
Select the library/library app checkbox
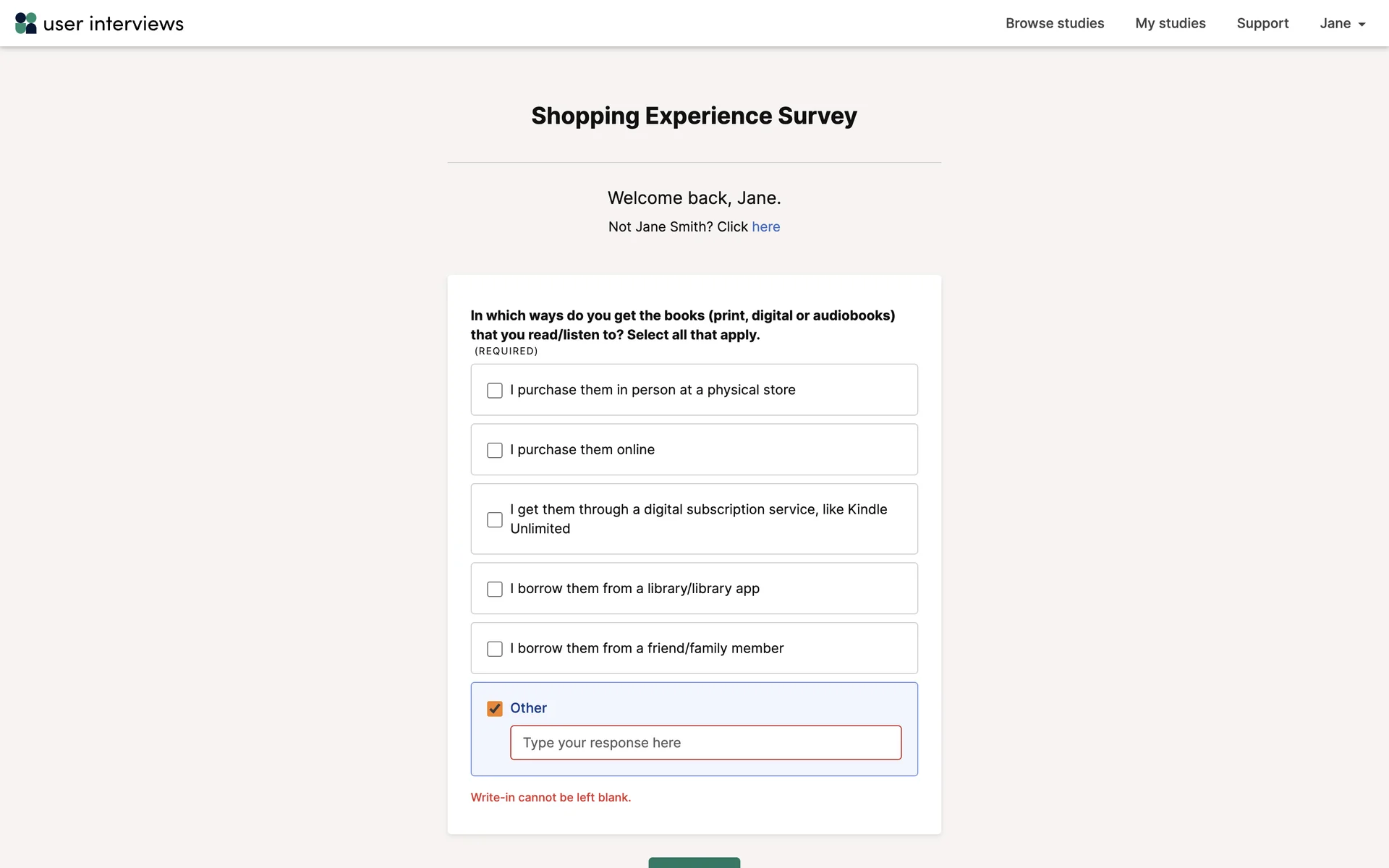pyautogui.click(x=495, y=590)
